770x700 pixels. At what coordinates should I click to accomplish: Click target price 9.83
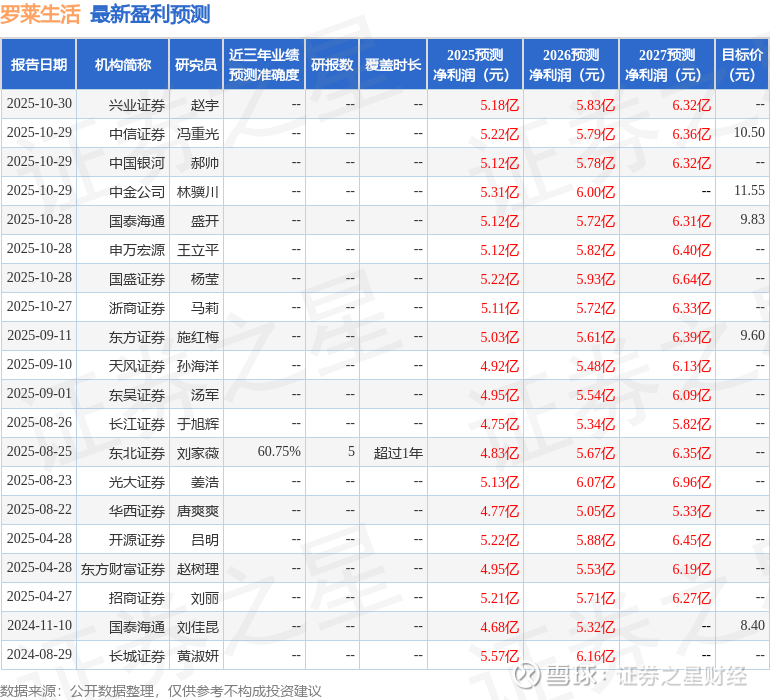coord(752,219)
